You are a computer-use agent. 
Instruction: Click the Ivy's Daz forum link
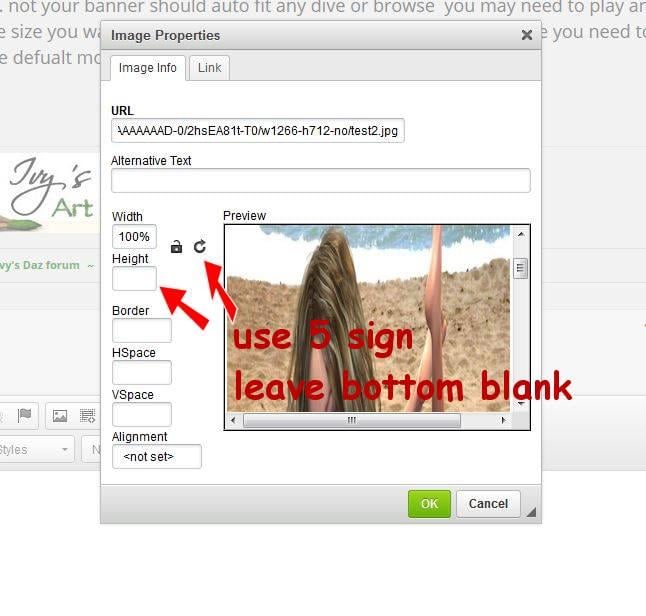coord(40,265)
